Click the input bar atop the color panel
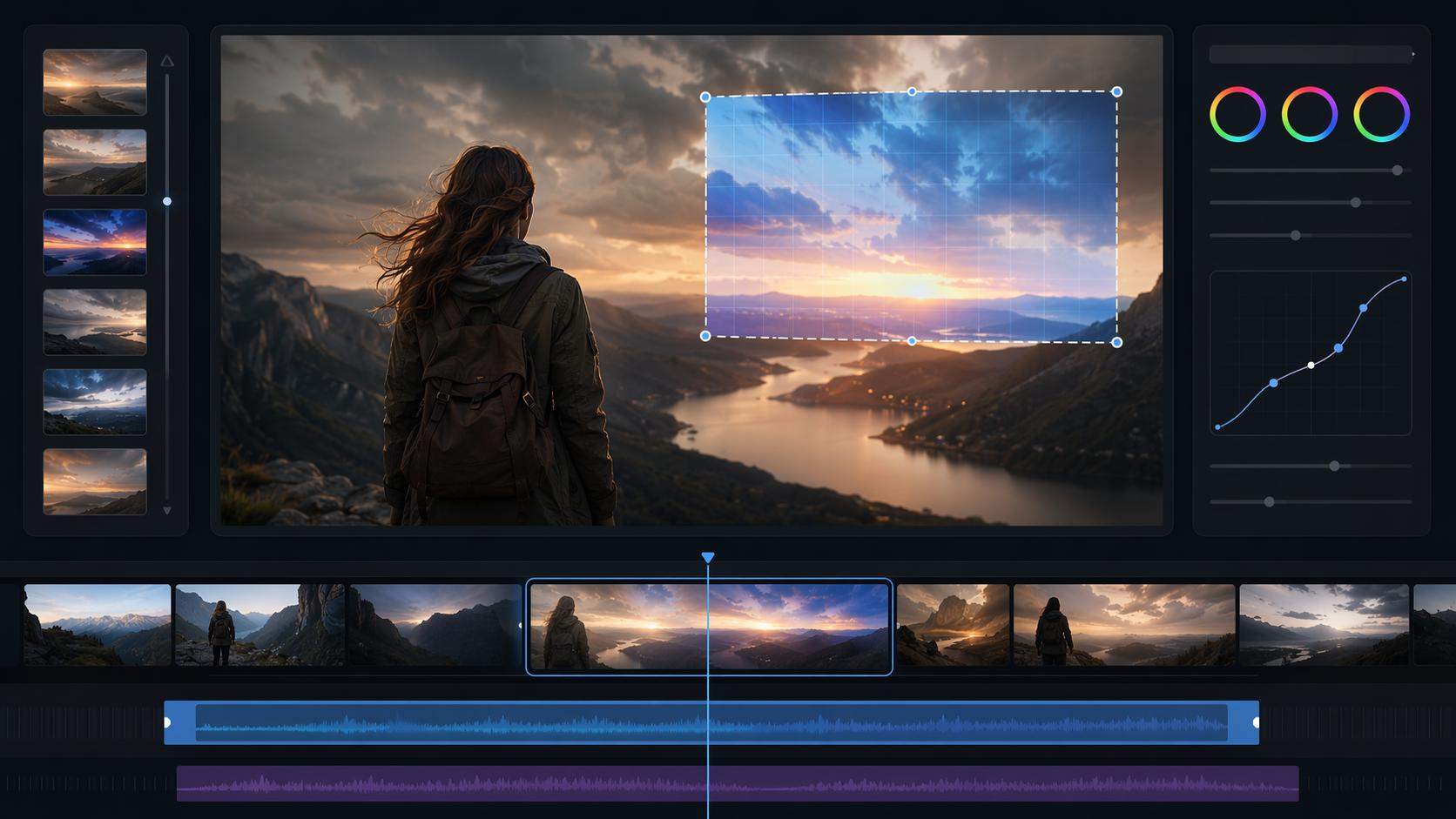This screenshot has width=1456, height=819. [x=1311, y=54]
